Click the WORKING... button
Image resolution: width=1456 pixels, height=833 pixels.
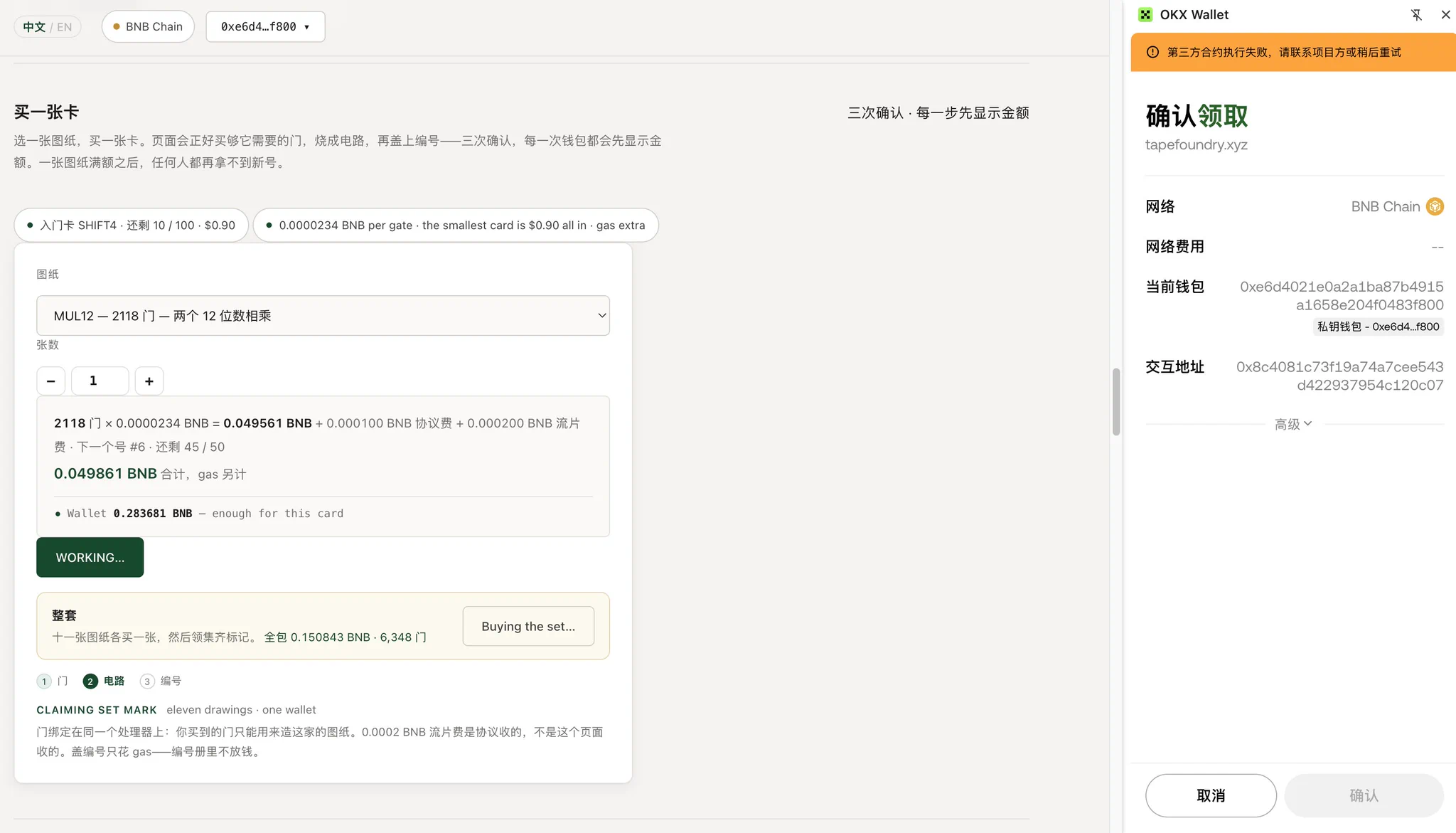pyautogui.click(x=90, y=557)
